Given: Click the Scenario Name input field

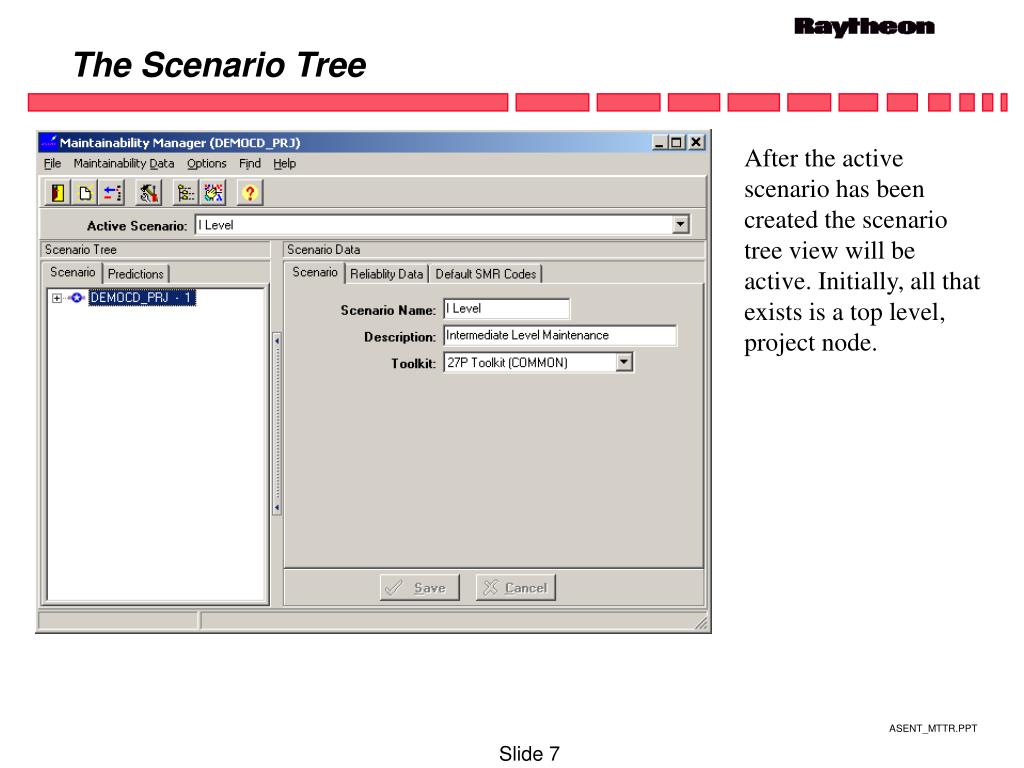Looking at the screenshot, I should (x=506, y=308).
